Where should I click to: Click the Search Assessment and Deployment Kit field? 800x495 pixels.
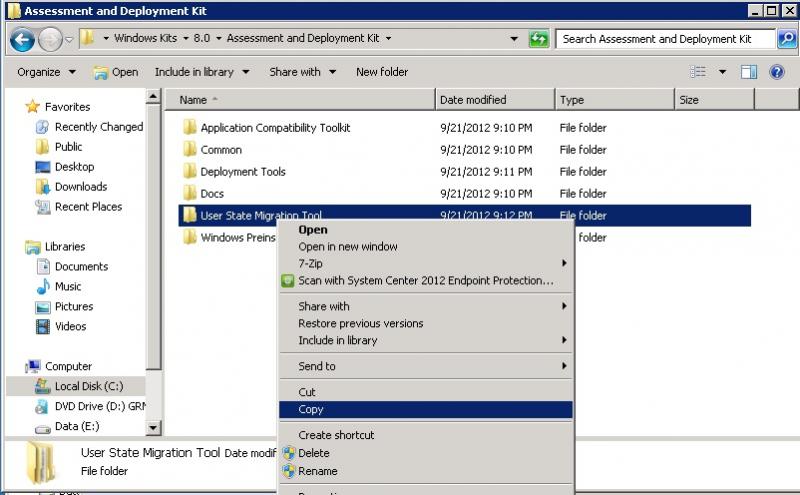point(665,39)
